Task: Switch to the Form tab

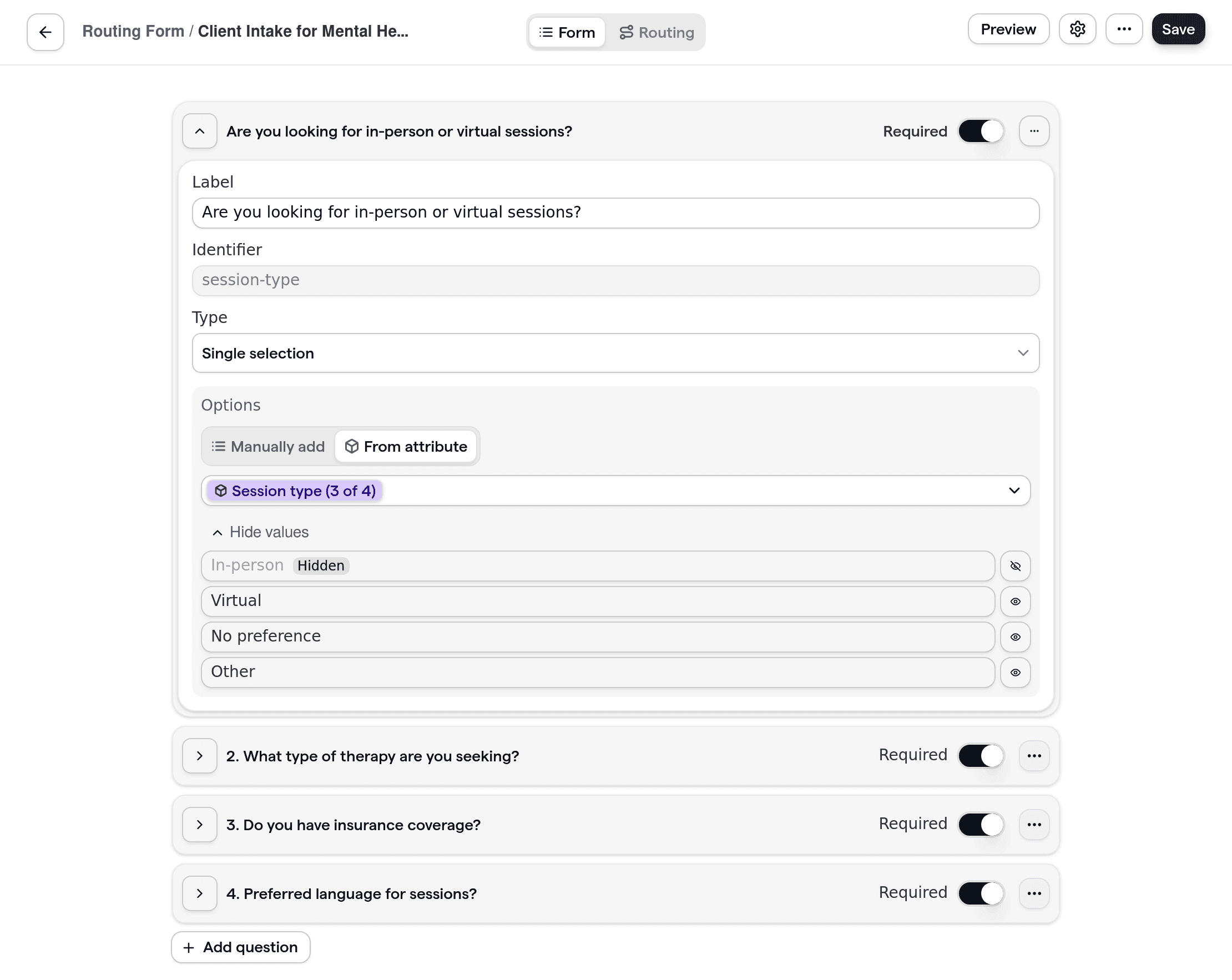Action: [566, 32]
